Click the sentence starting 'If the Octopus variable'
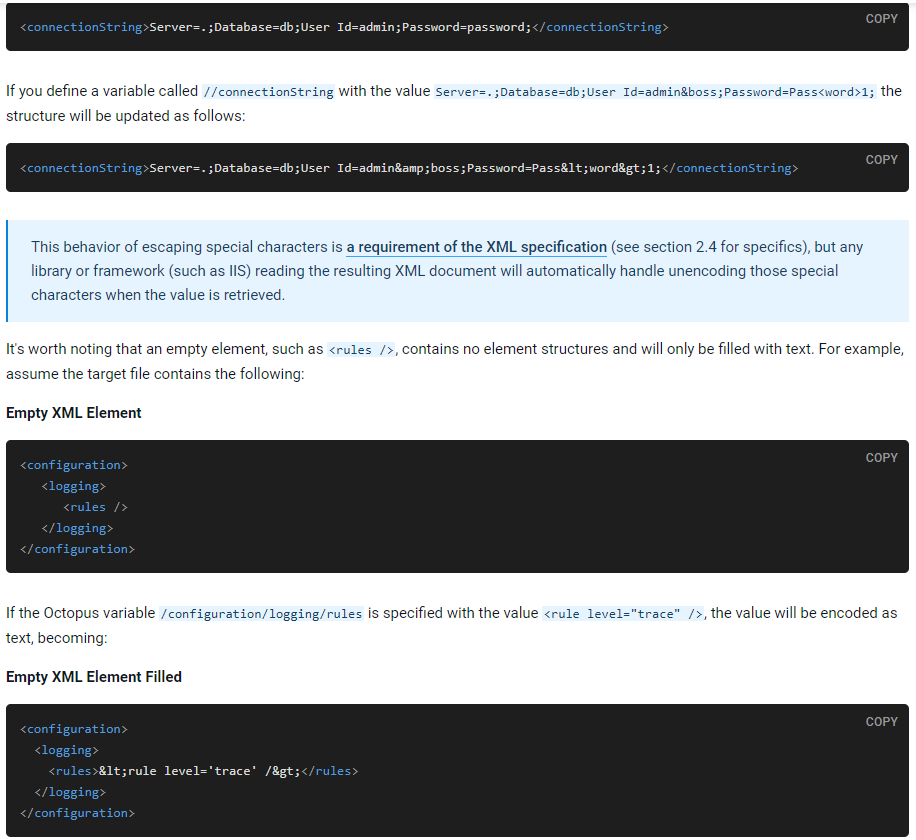This screenshot has height=840, width=916. (80, 613)
